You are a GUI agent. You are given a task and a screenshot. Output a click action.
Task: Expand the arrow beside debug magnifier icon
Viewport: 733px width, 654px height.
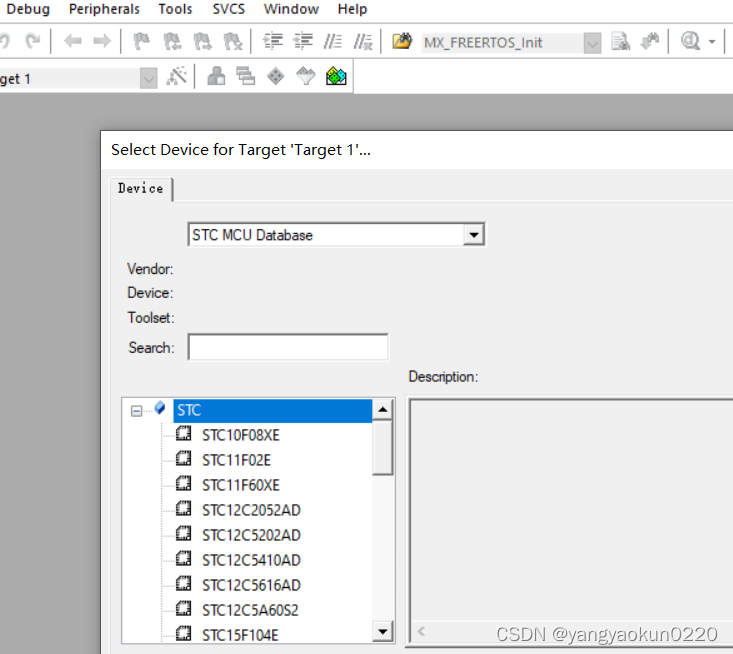pos(711,42)
